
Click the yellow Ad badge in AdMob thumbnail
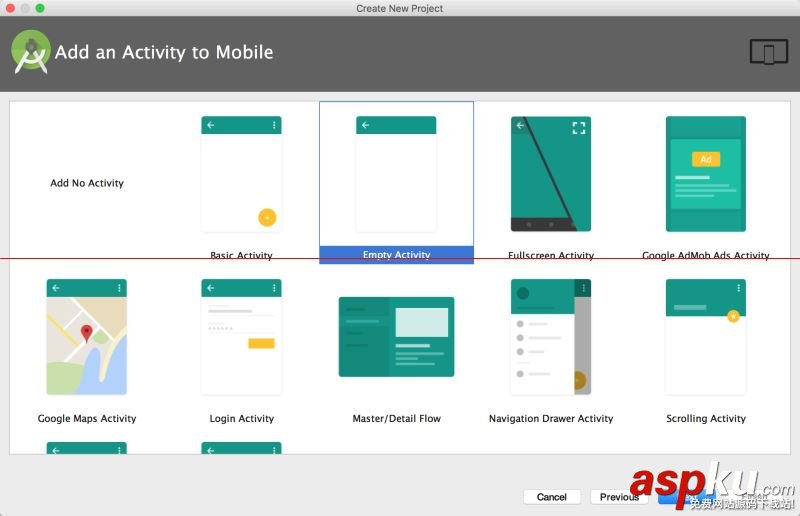click(x=706, y=159)
